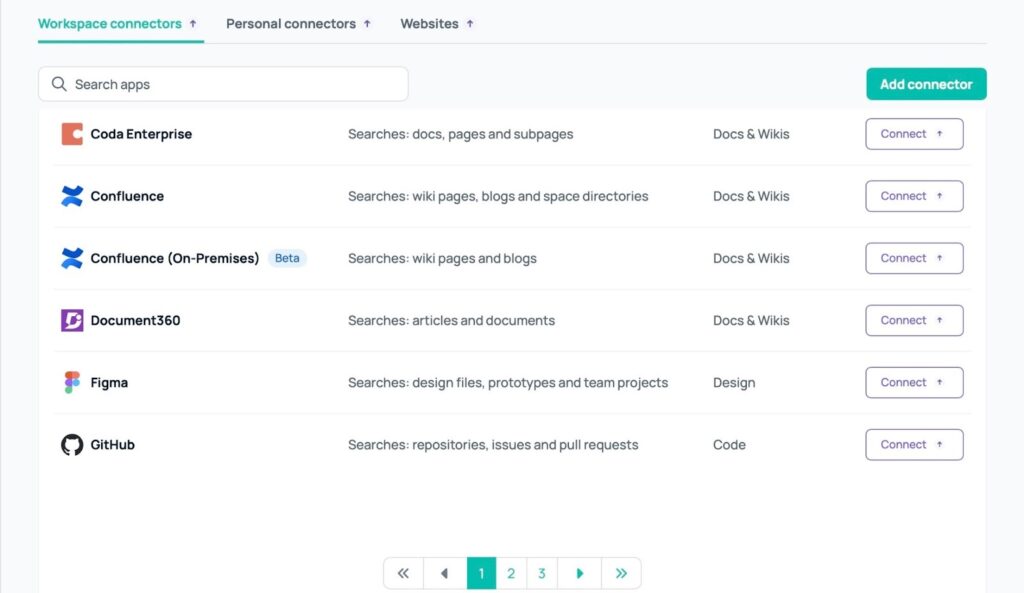1024x593 pixels.
Task: Connect the Figma connector
Action: 913,382
